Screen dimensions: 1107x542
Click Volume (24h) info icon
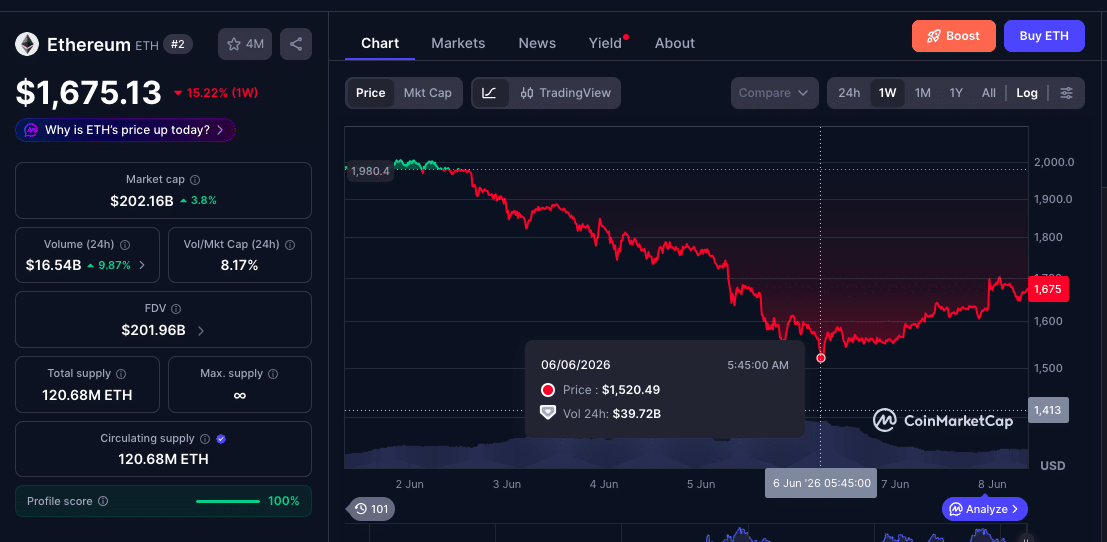(x=125, y=245)
